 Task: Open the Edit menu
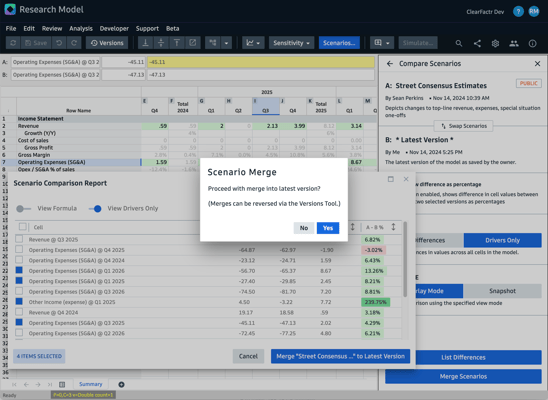coord(29,28)
